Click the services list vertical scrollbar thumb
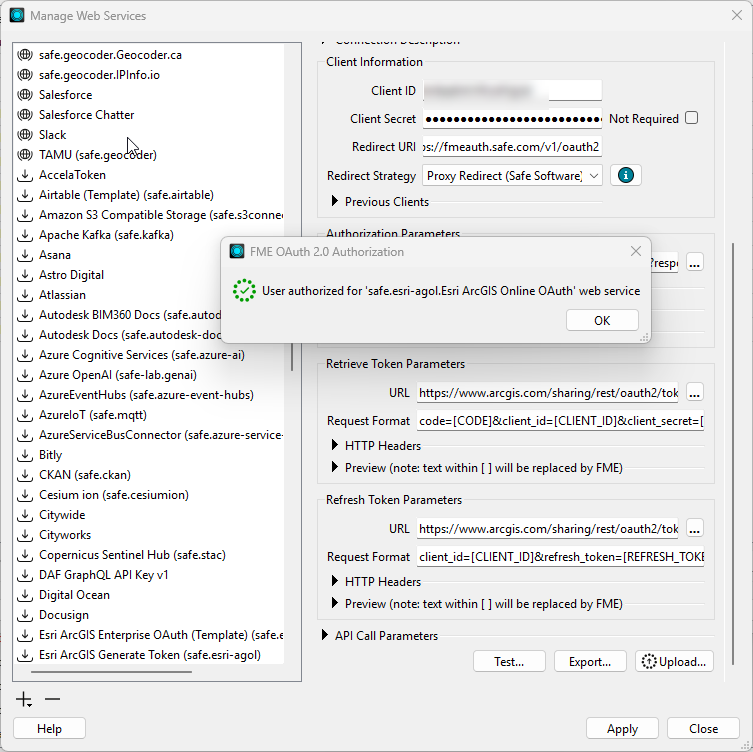The width and height of the screenshot is (753, 752). 292,357
